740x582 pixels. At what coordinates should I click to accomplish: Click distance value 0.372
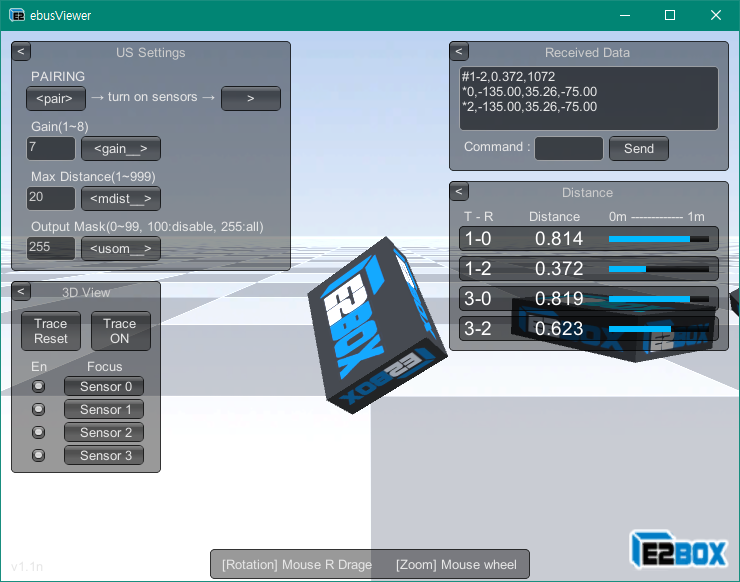click(559, 269)
